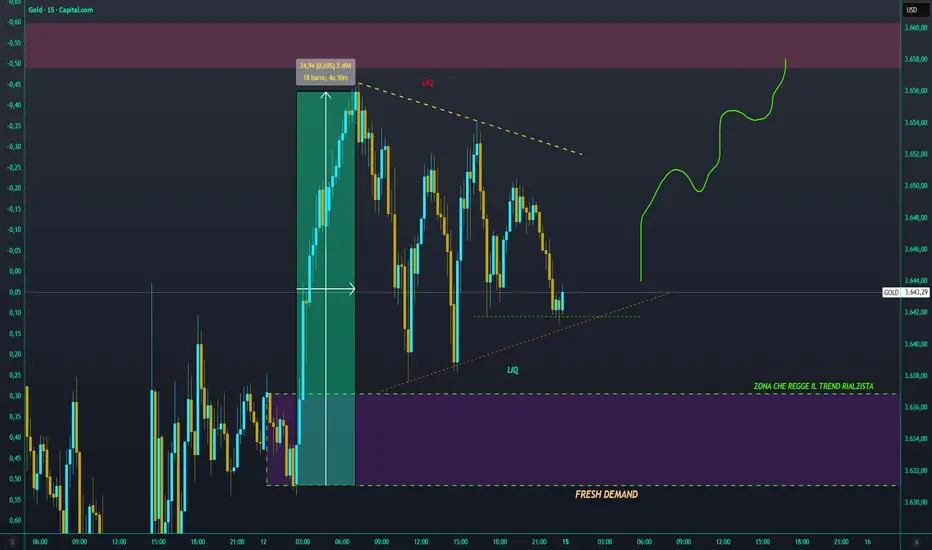Image resolution: width=932 pixels, height=550 pixels.
Task: Select the GOLD 3.643,29 current price label
Action: 905,293
